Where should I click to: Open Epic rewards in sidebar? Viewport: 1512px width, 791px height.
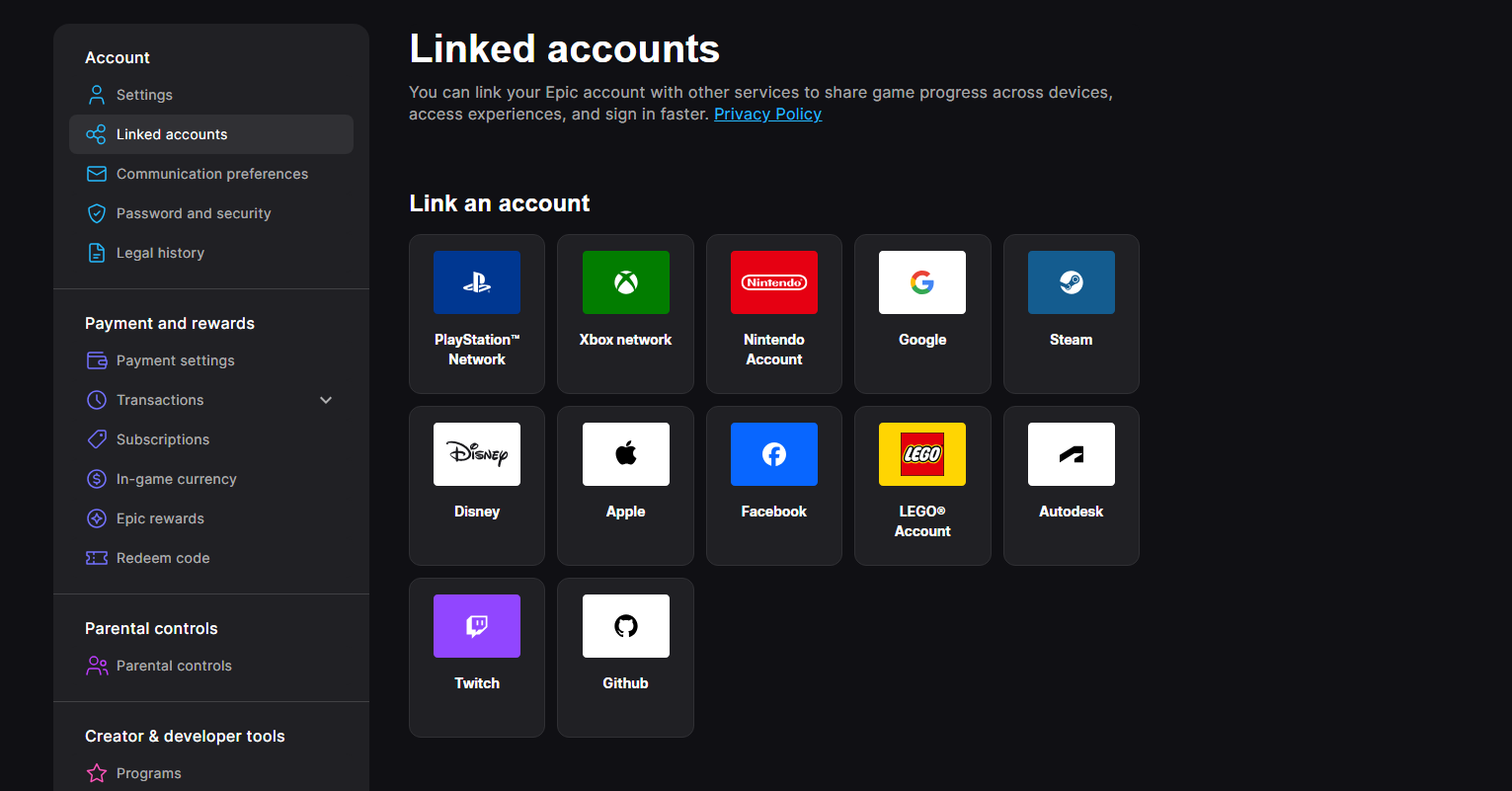pyautogui.click(x=160, y=518)
